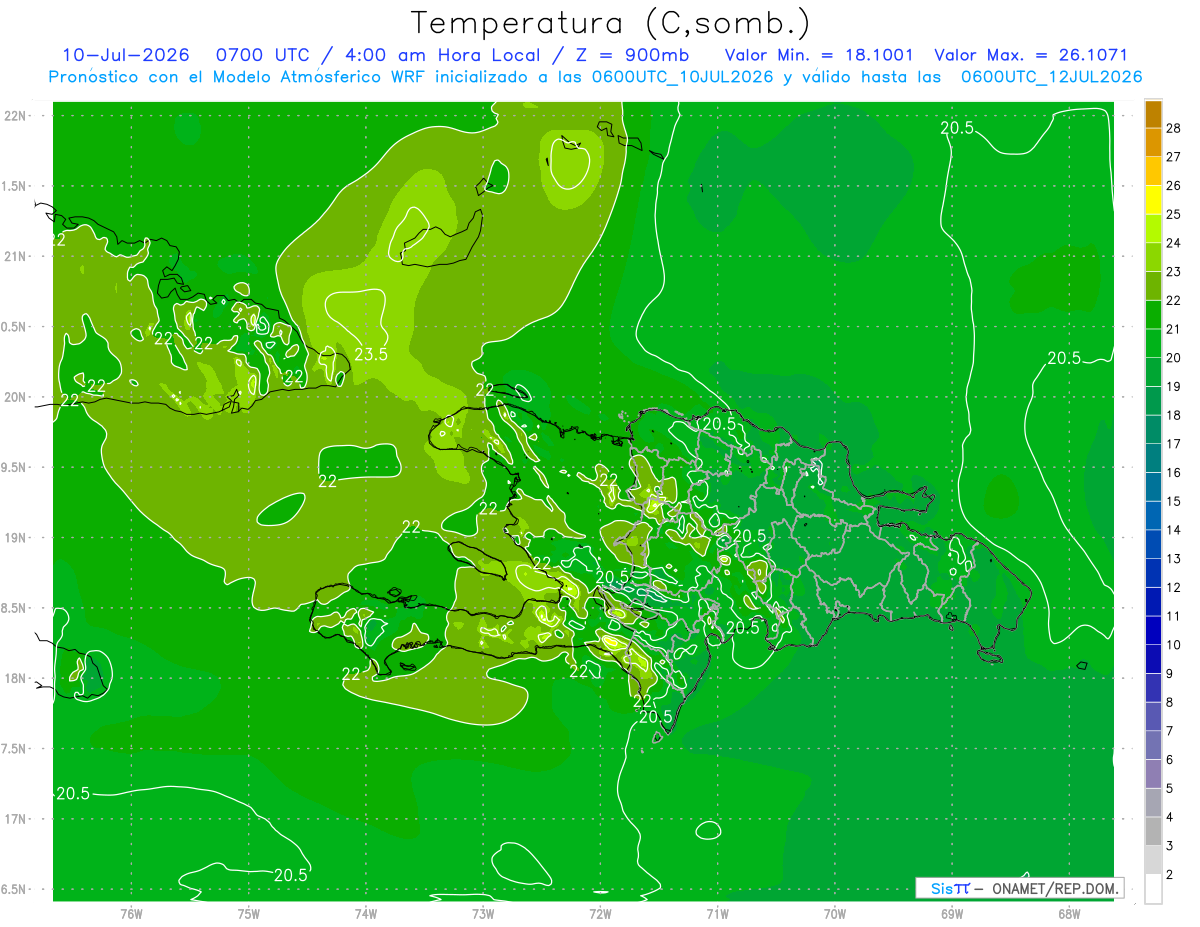
Task: Click the legend scale value '13'
Action: (x=1174, y=558)
